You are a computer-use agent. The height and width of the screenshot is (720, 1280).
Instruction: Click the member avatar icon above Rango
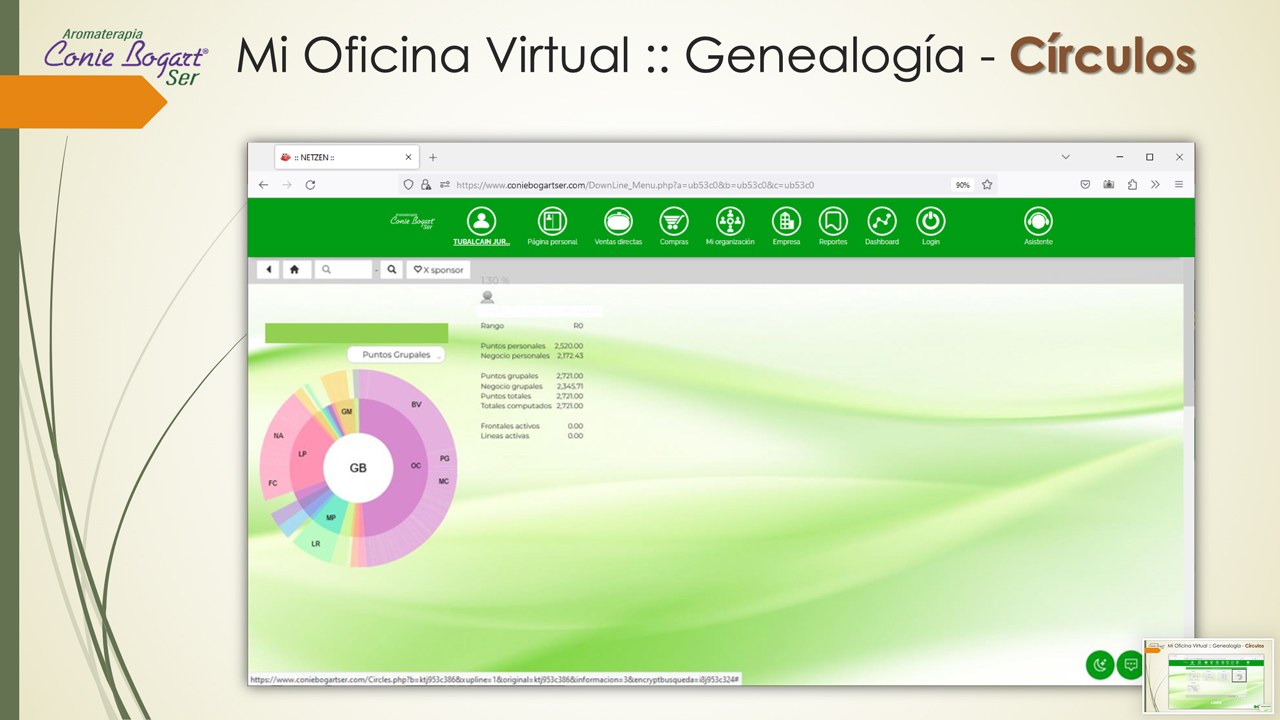[x=488, y=297]
